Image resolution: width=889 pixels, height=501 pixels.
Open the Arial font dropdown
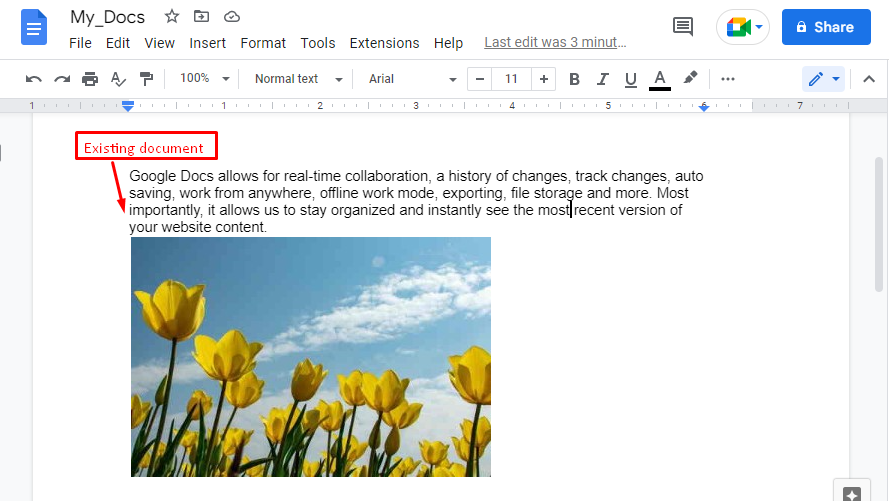click(x=412, y=79)
